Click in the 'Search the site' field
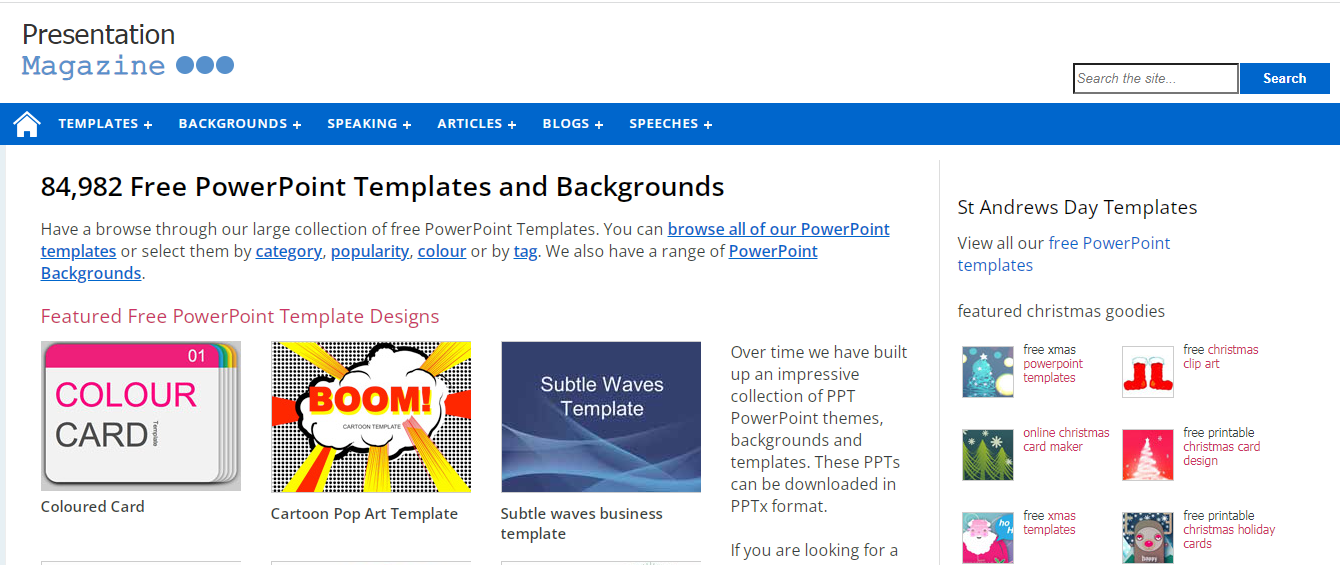 (x=1155, y=78)
